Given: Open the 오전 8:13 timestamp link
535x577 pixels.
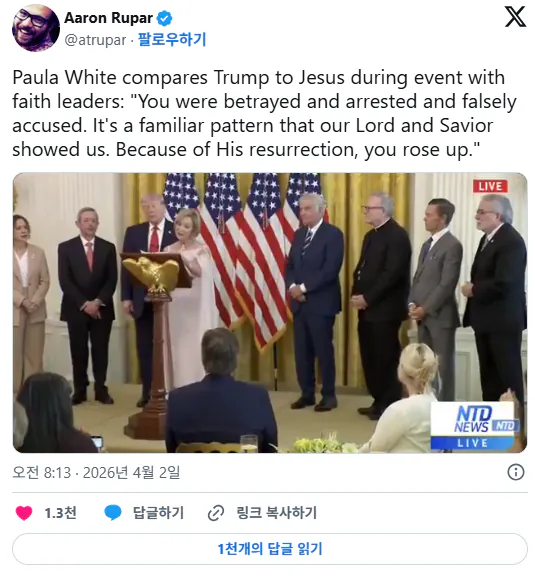Looking at the screenshot, I should click(x=41, y=472).
